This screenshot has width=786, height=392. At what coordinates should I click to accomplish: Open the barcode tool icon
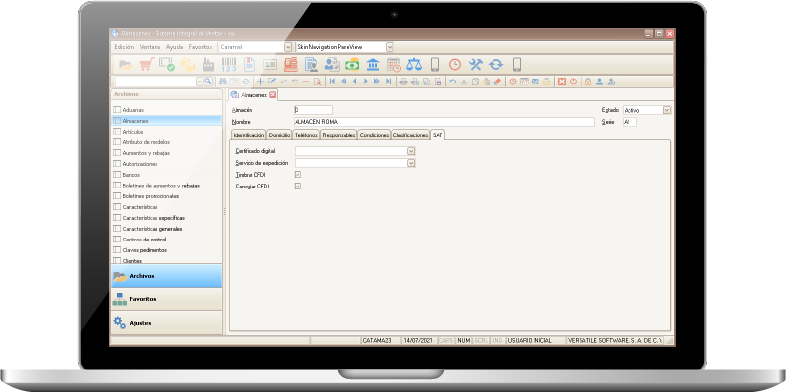pos(229,65)
